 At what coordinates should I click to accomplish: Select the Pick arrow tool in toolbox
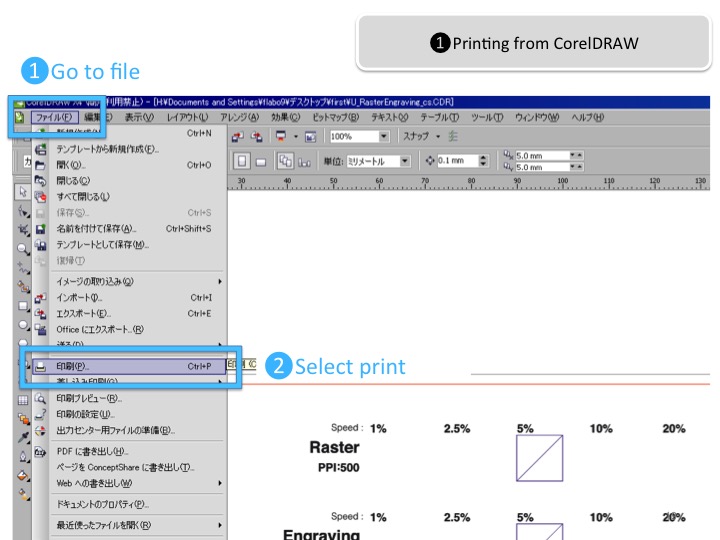(22, 191)
